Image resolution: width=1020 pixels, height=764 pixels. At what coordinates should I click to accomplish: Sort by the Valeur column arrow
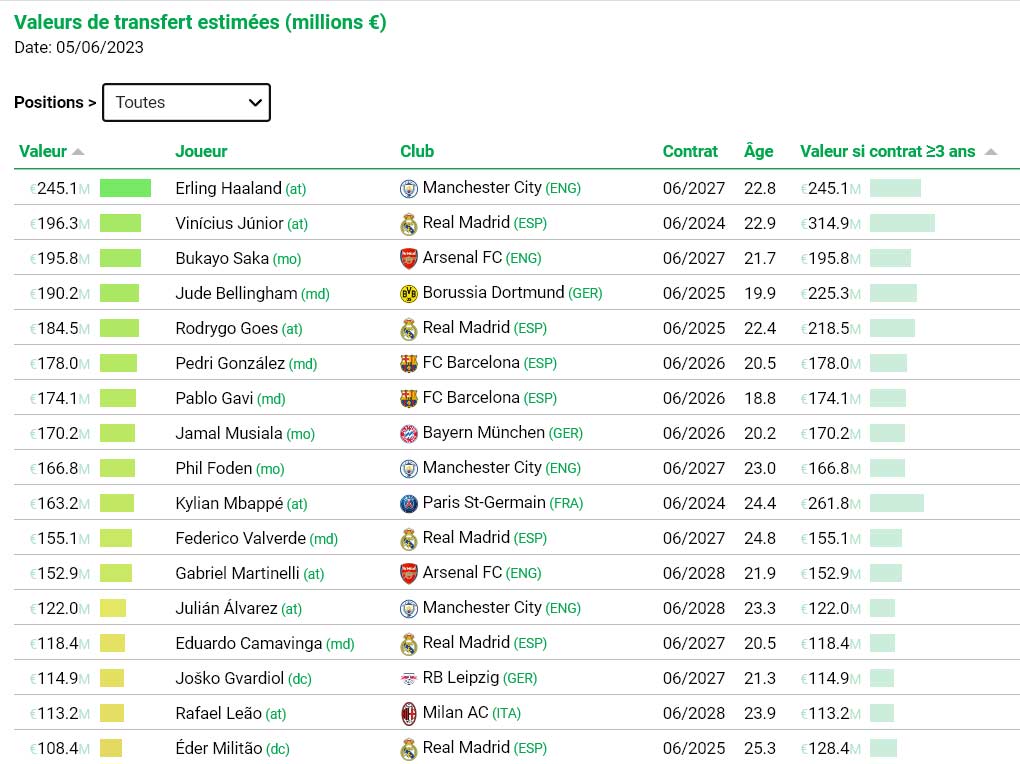pyautogui.click(x=78, y=152)
